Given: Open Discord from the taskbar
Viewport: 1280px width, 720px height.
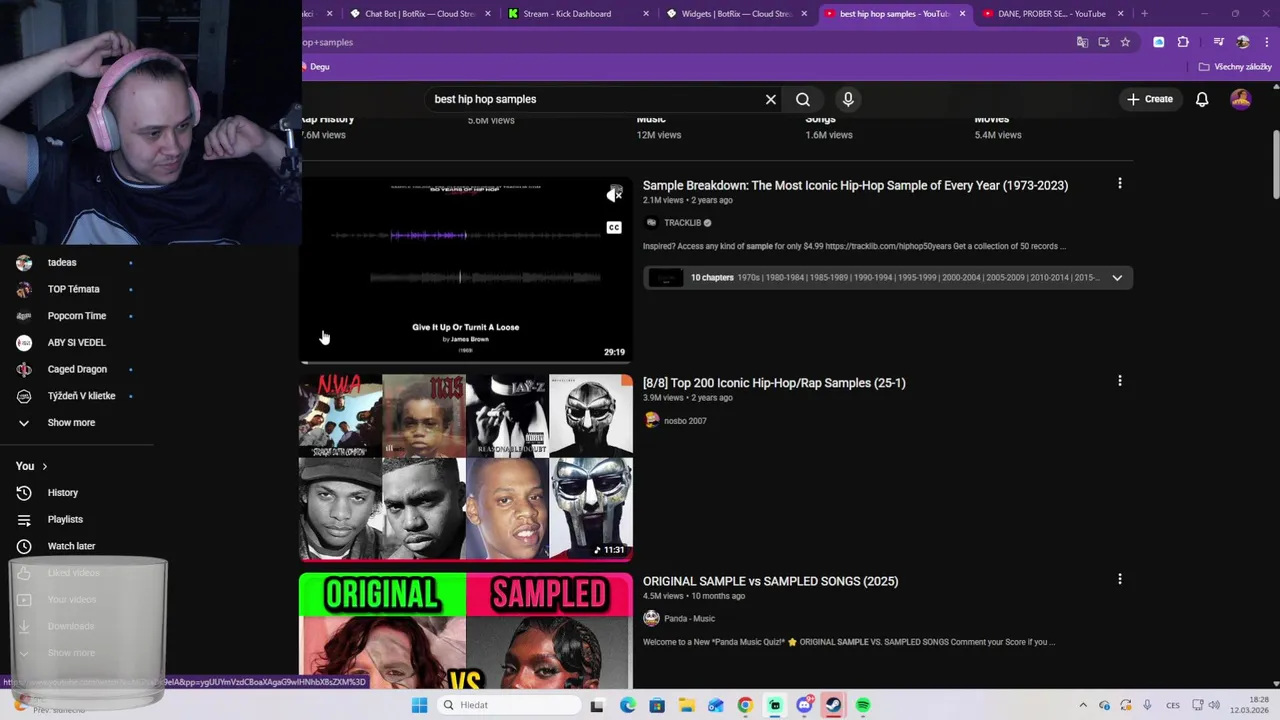Looking at the screenshot, I should pyautogui.click(x=804, y=705).
